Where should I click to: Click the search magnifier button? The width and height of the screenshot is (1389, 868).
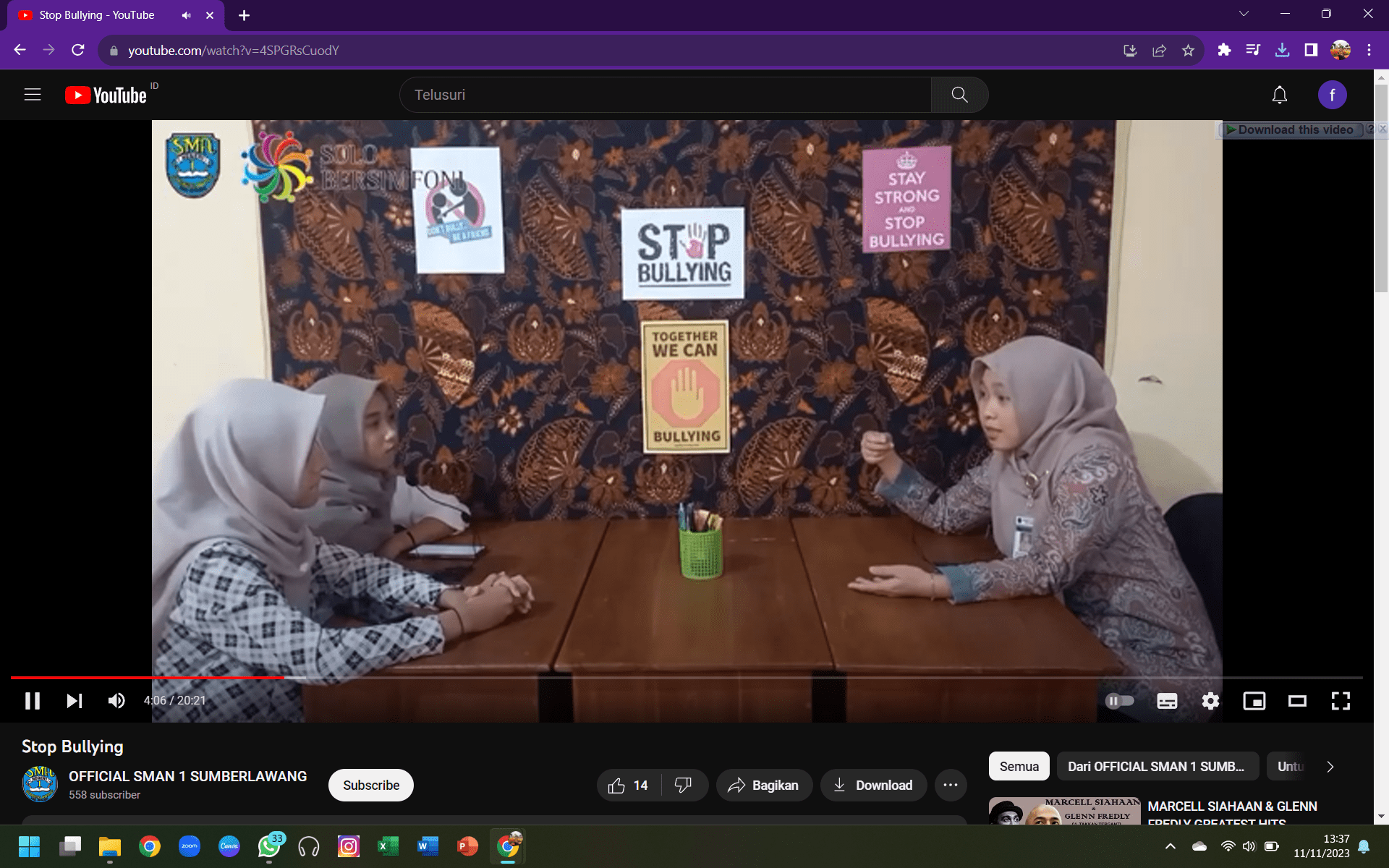[x=959, y=95]
